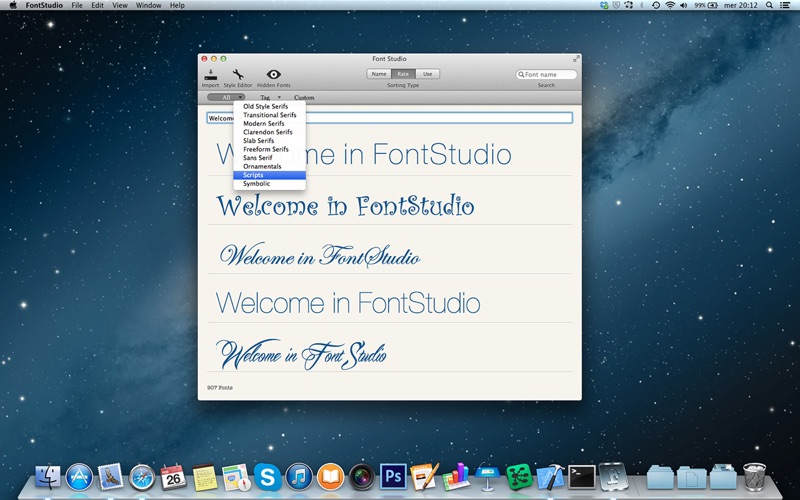Open the Edit menu
Image resolution: width=800 pixels, height=500 pixels.
click(97, 5)
